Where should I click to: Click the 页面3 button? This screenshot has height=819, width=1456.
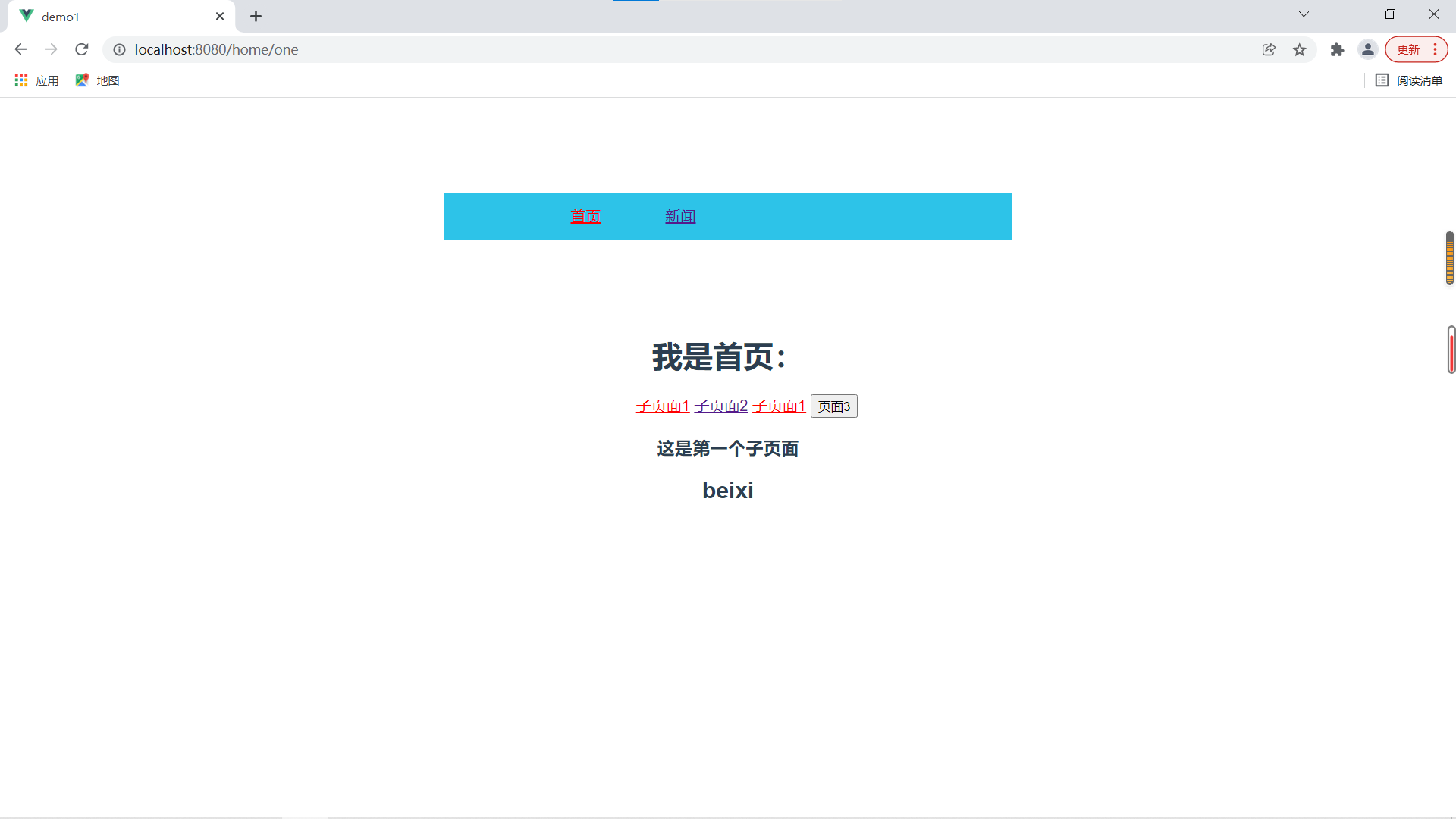click(834, 406)
